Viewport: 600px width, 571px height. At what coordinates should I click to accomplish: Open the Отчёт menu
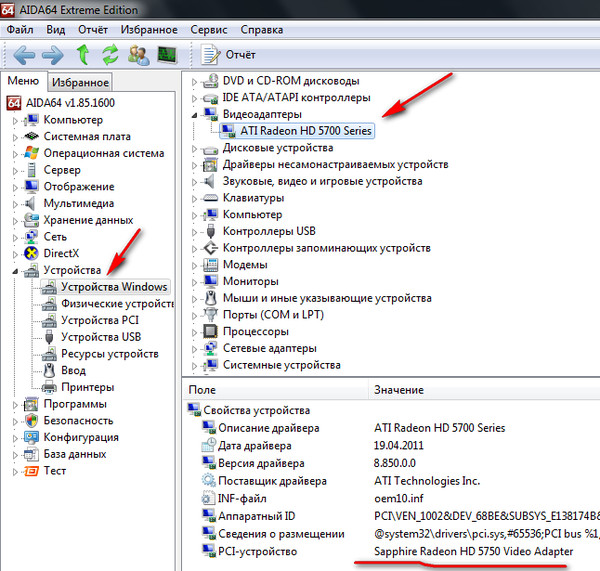[x=93, y=30]
